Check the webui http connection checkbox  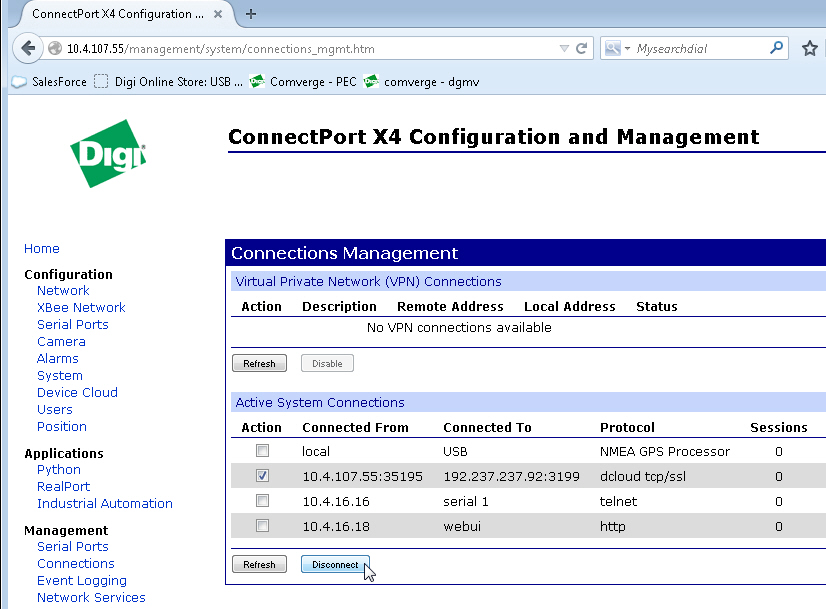262,526
